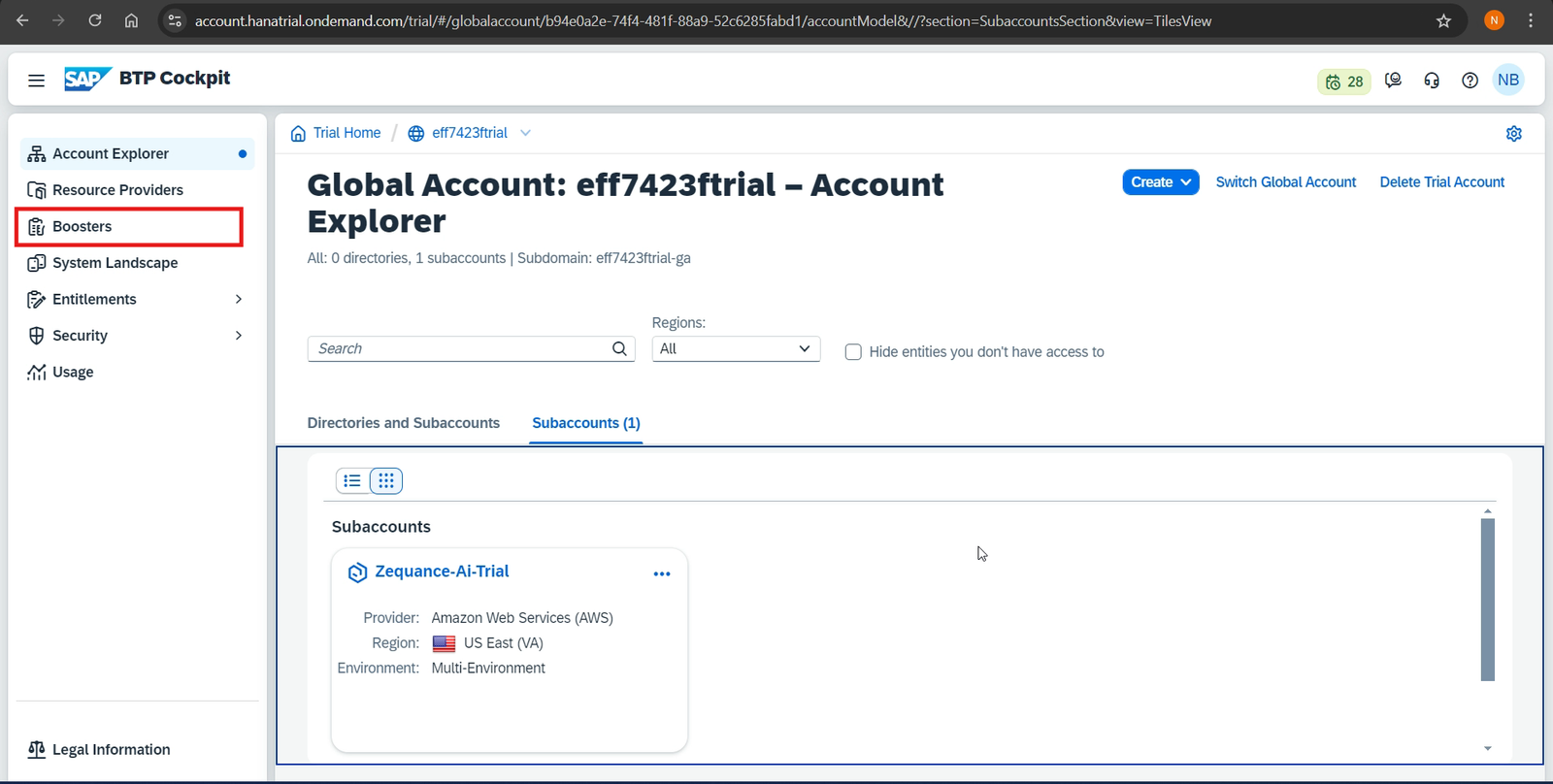This screenshot has width=1553, height=784.
Task: Open the help question mark icon
Action: [1470, 81]
